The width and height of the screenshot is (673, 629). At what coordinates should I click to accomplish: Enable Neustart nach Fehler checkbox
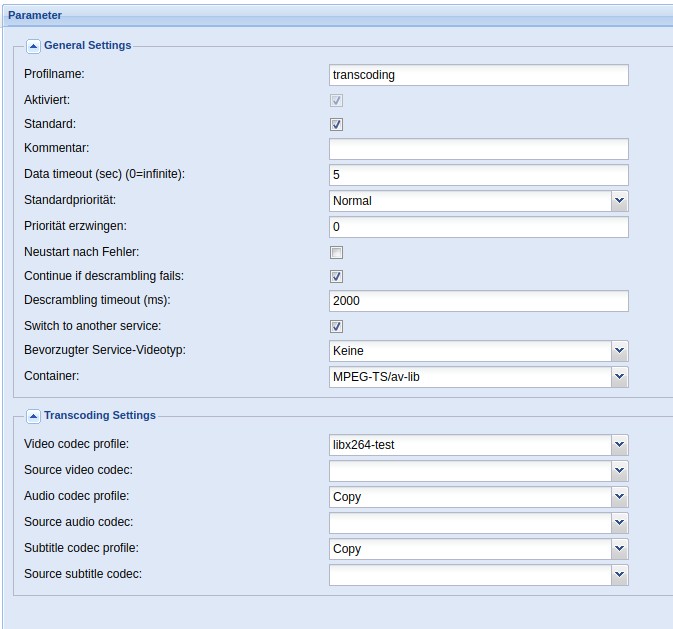336,252
